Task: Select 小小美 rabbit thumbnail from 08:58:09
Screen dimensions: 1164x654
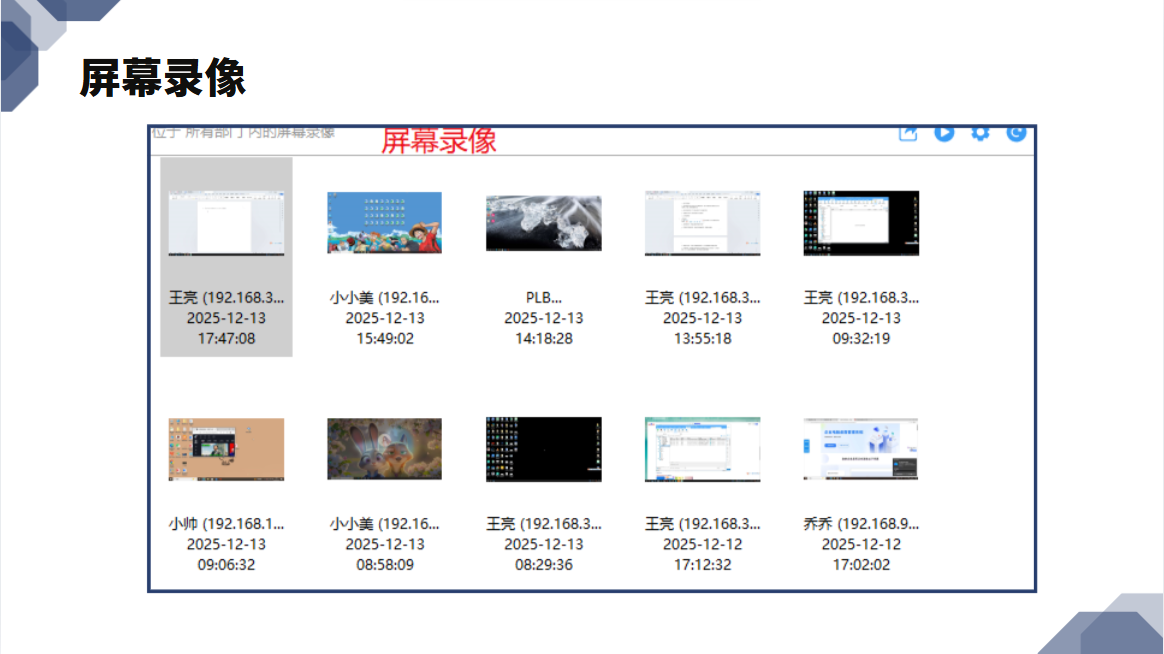Action: [x=385, y=449]
